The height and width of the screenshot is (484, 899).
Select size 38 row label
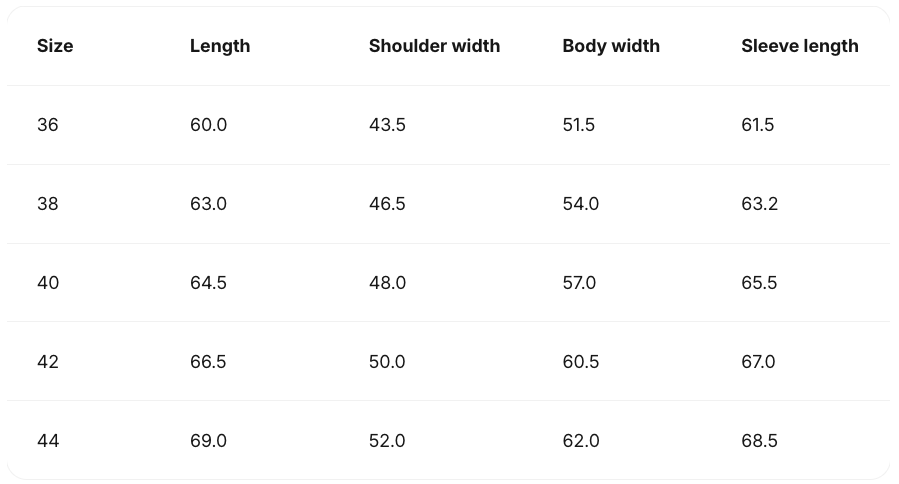(48, 204)
